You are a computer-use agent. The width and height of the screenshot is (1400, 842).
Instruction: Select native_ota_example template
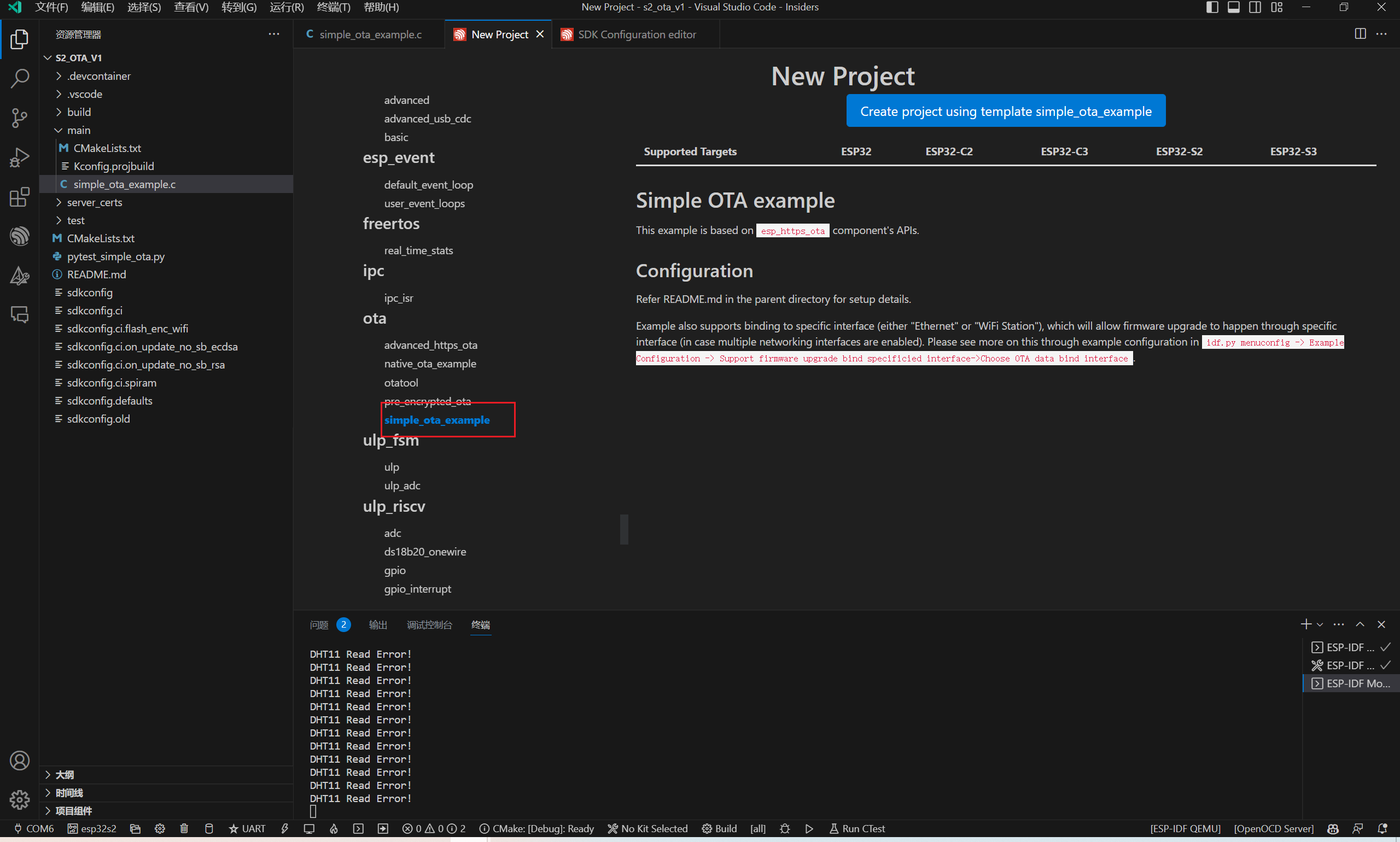430,364
